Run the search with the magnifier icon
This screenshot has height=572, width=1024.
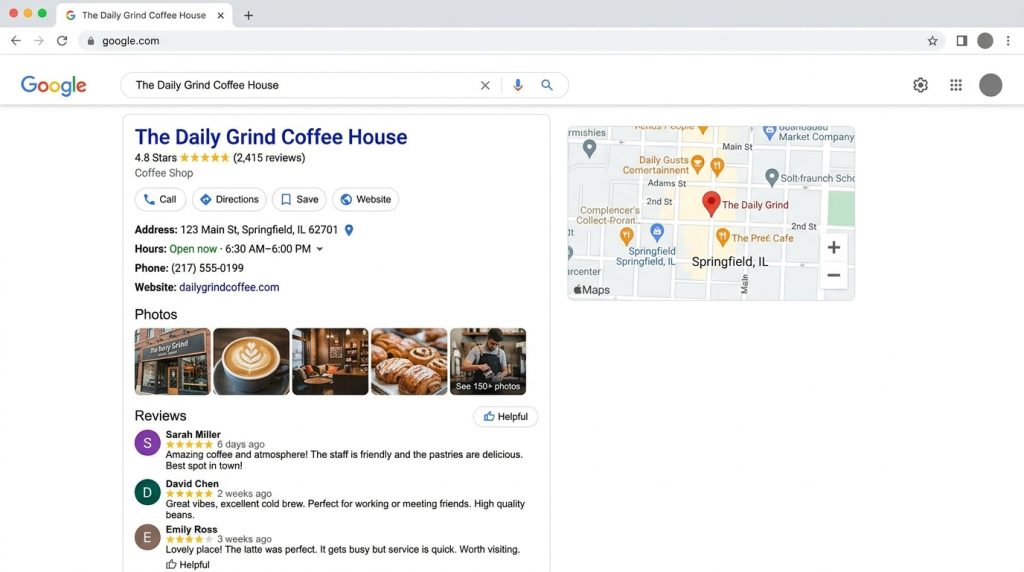(547, 85)
